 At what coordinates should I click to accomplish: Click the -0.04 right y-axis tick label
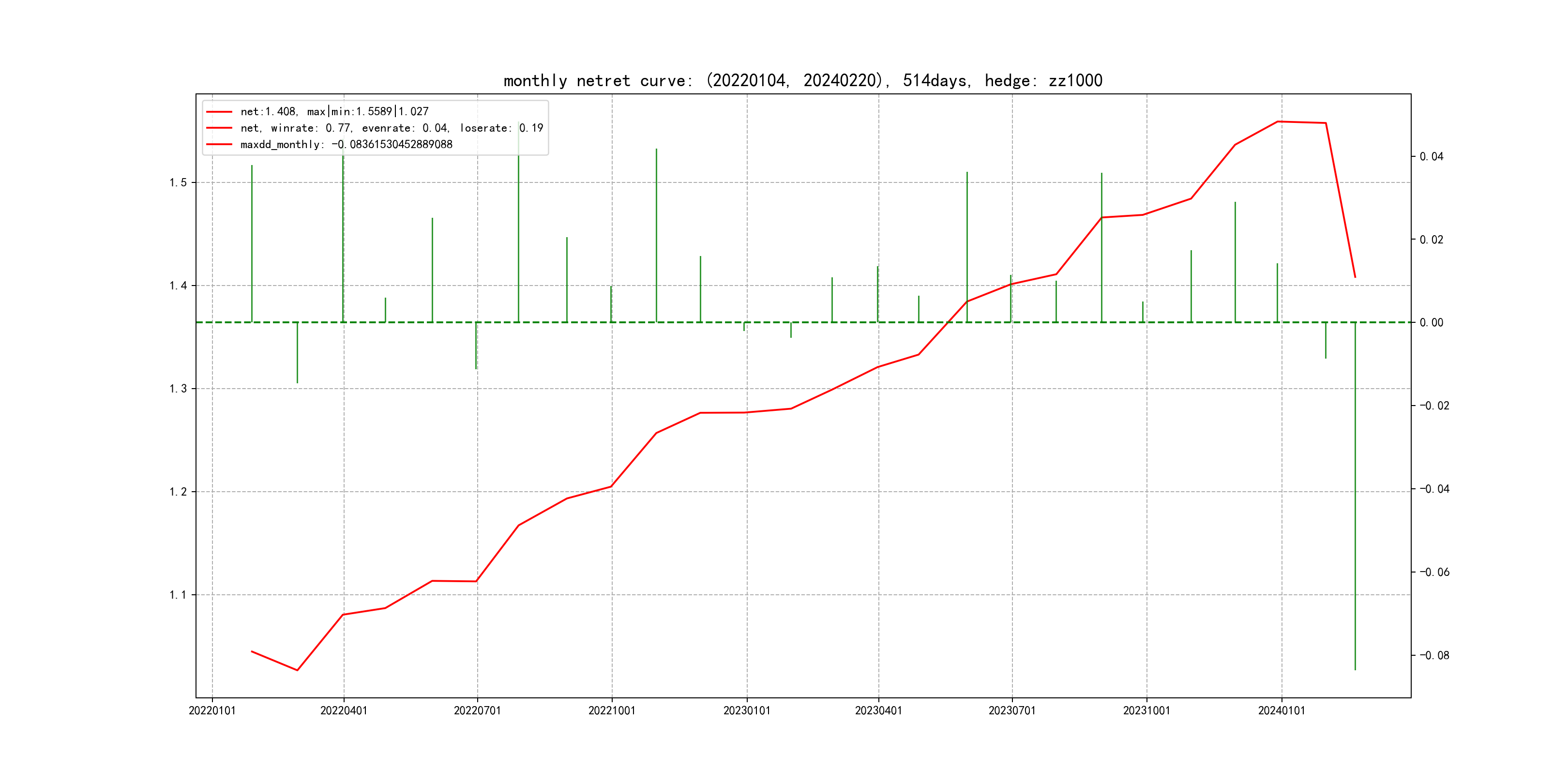click(1434, 489)
